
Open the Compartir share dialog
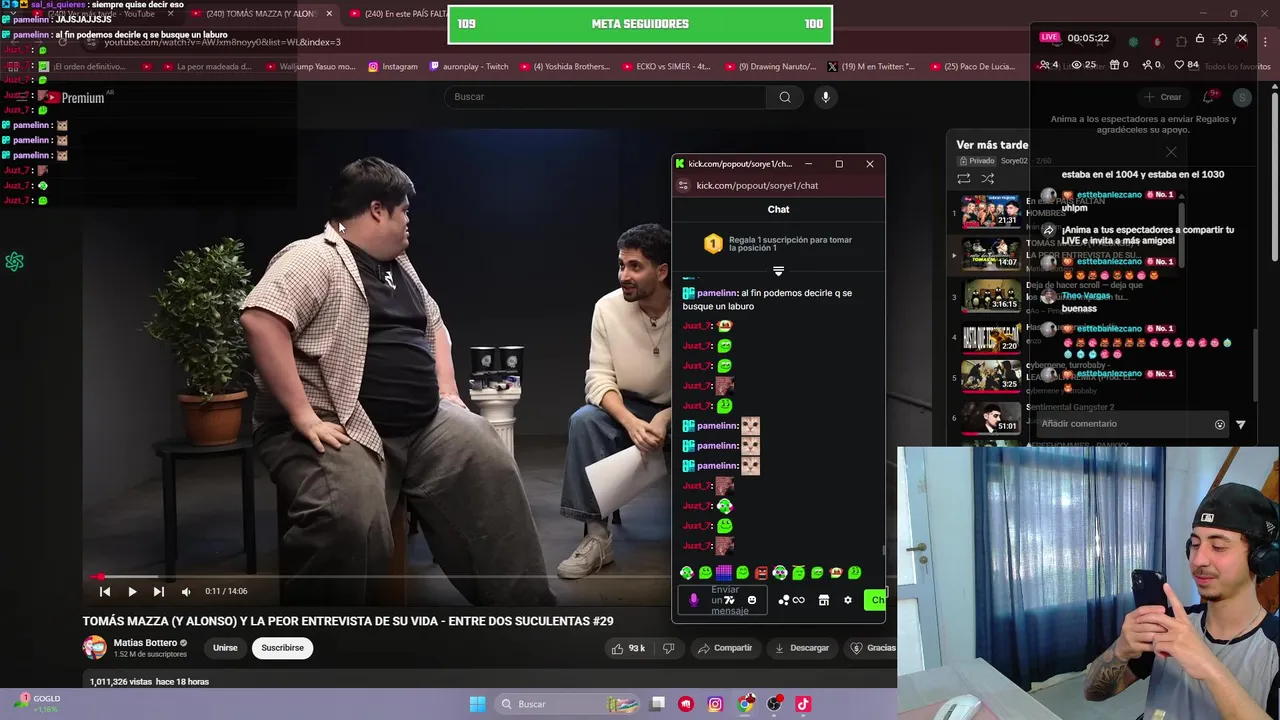coord(724,648)
